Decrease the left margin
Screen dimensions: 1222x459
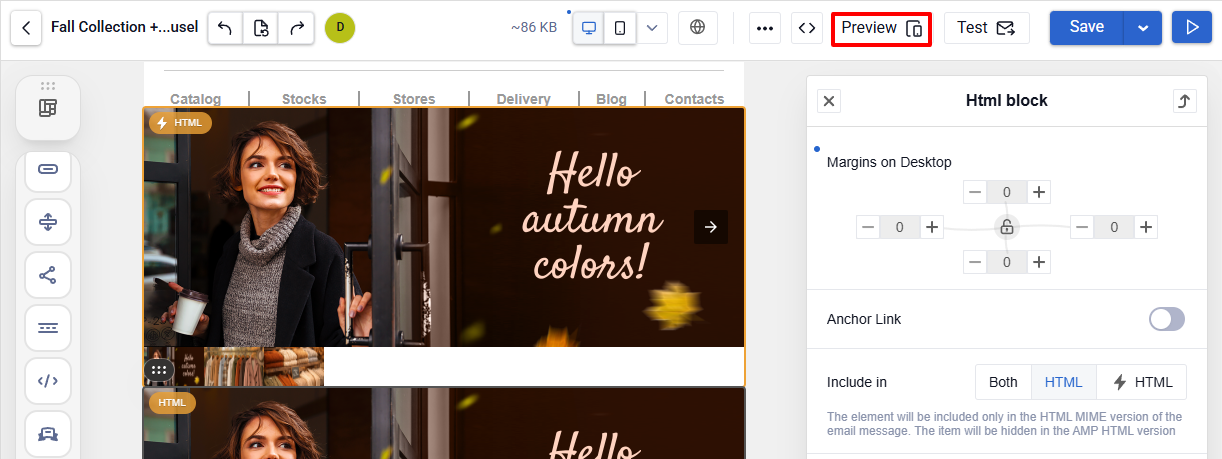pyautogui.click(x=868, y=227)
